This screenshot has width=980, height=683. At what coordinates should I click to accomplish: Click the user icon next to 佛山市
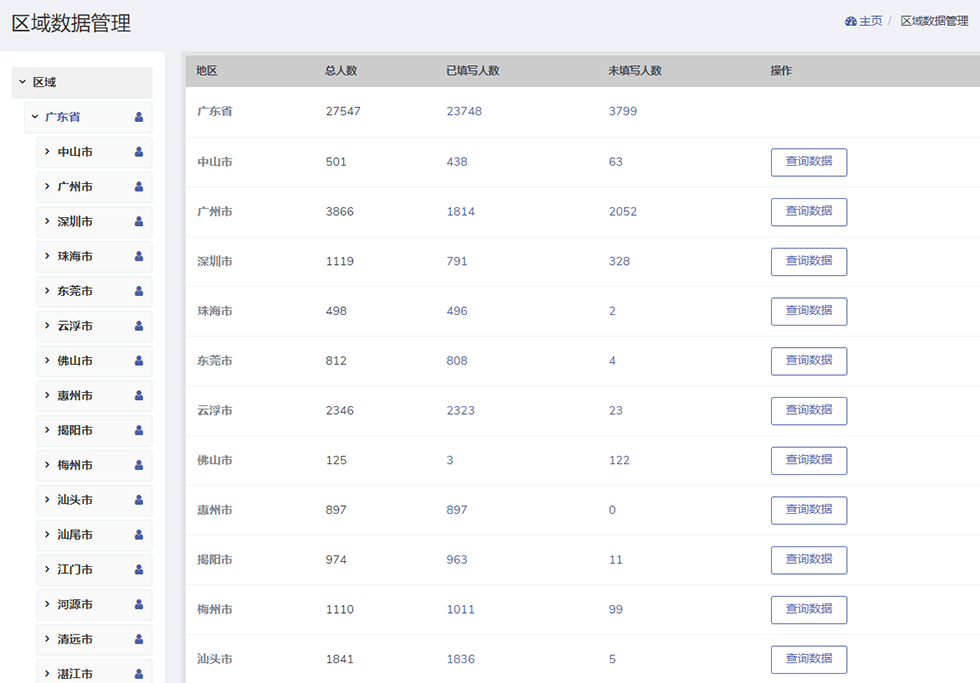pos(139,361)
